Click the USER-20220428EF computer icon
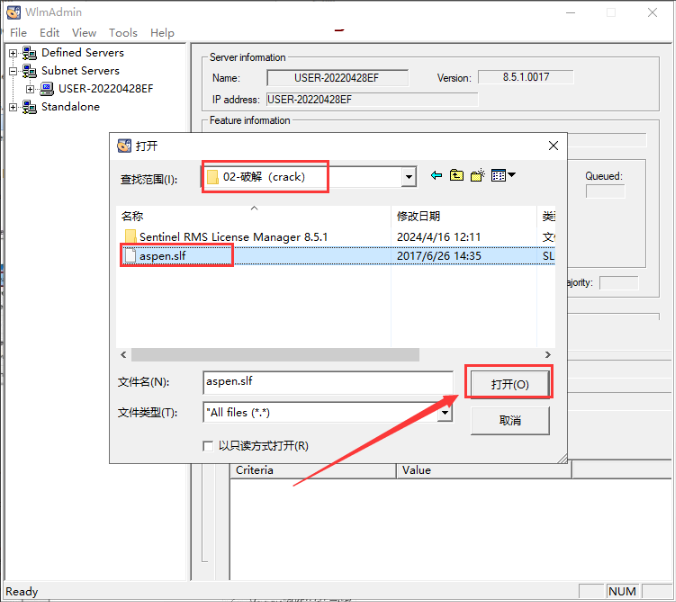This screenshot has width=676, height=602. (x=47, y=89)
